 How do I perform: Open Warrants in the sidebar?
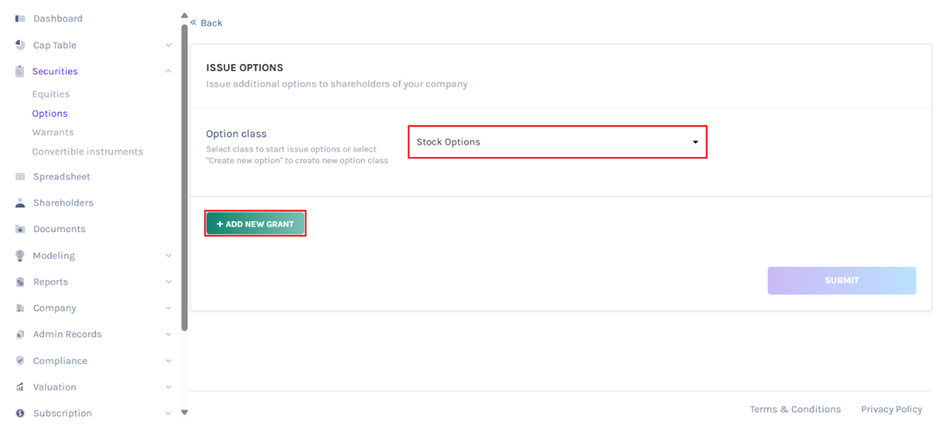coord(52,132)
